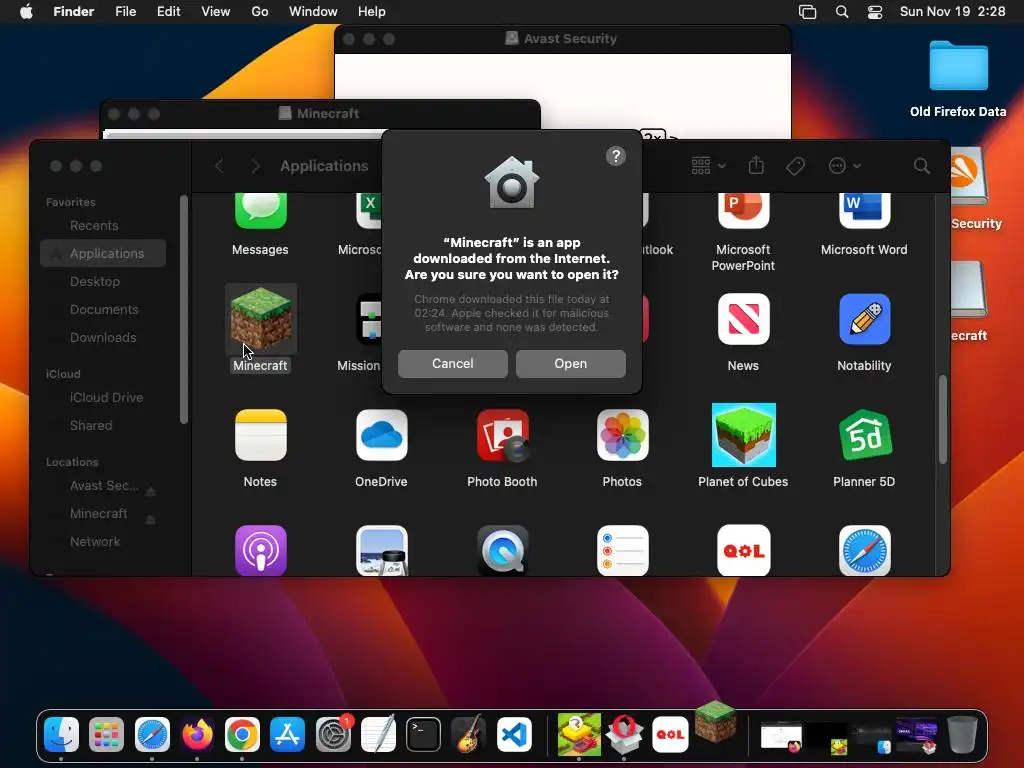This screenshot has width=1024, height=768.
Task: Open Visual Studio Code from the Dock
Action: coord(514,735)
